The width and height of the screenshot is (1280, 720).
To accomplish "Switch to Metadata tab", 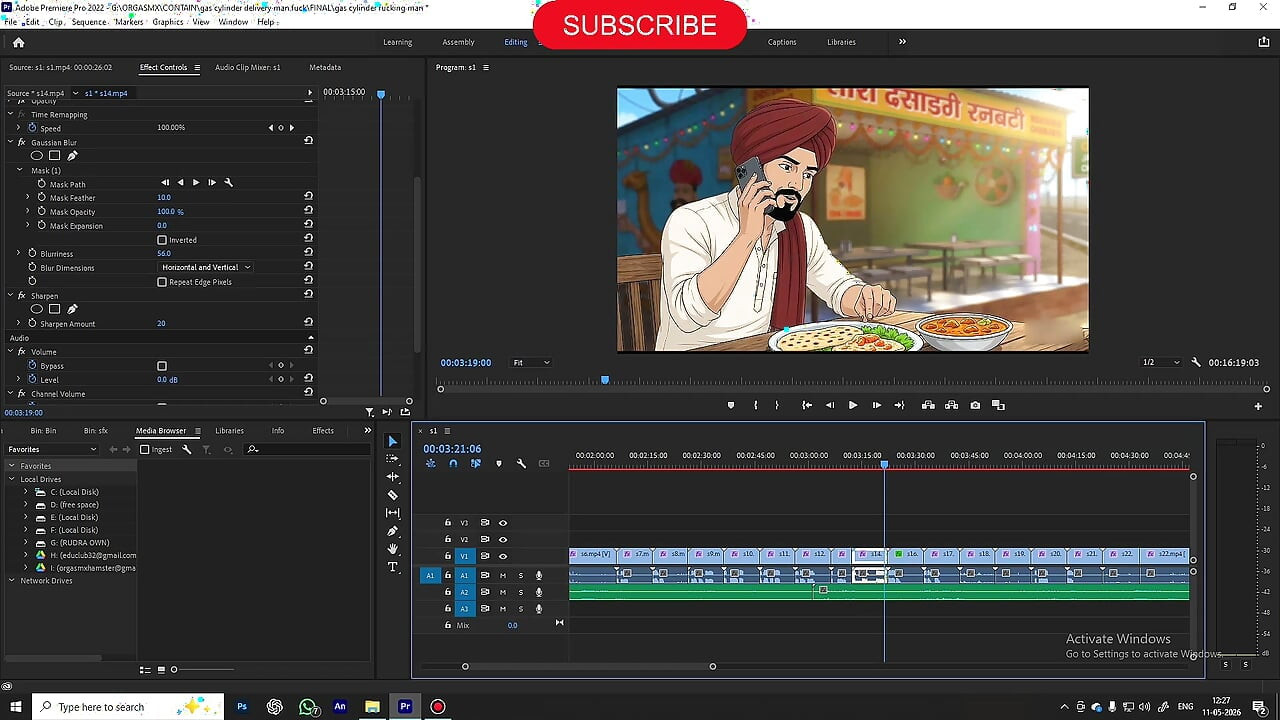I will pyautogui.click(x=325, y=67).
